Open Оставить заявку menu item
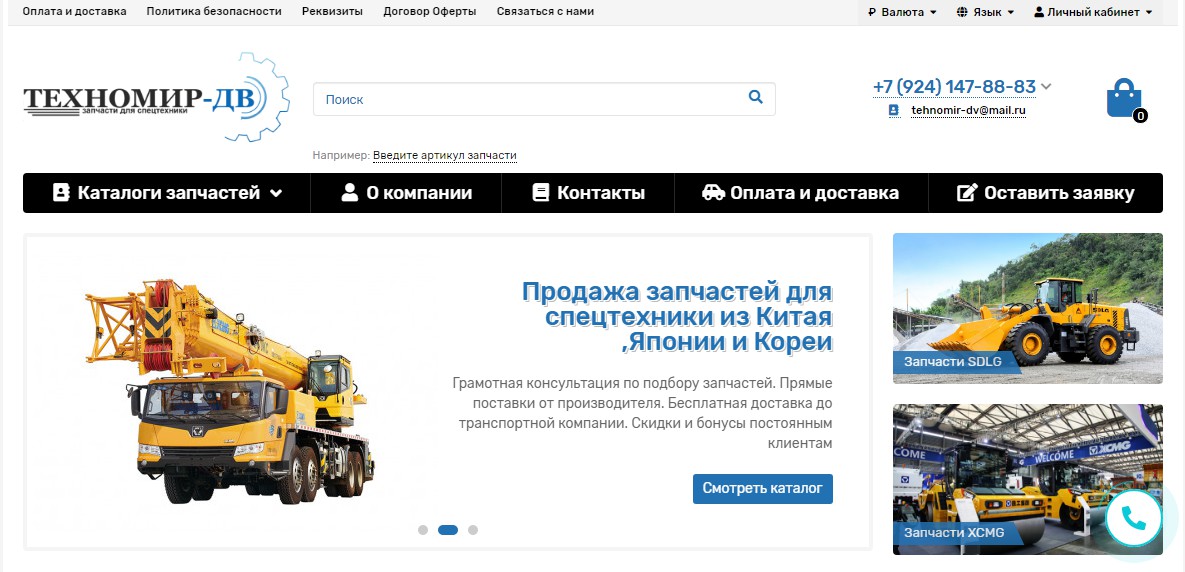Screen dimensions: 1185x572 tap(1045, 193)
